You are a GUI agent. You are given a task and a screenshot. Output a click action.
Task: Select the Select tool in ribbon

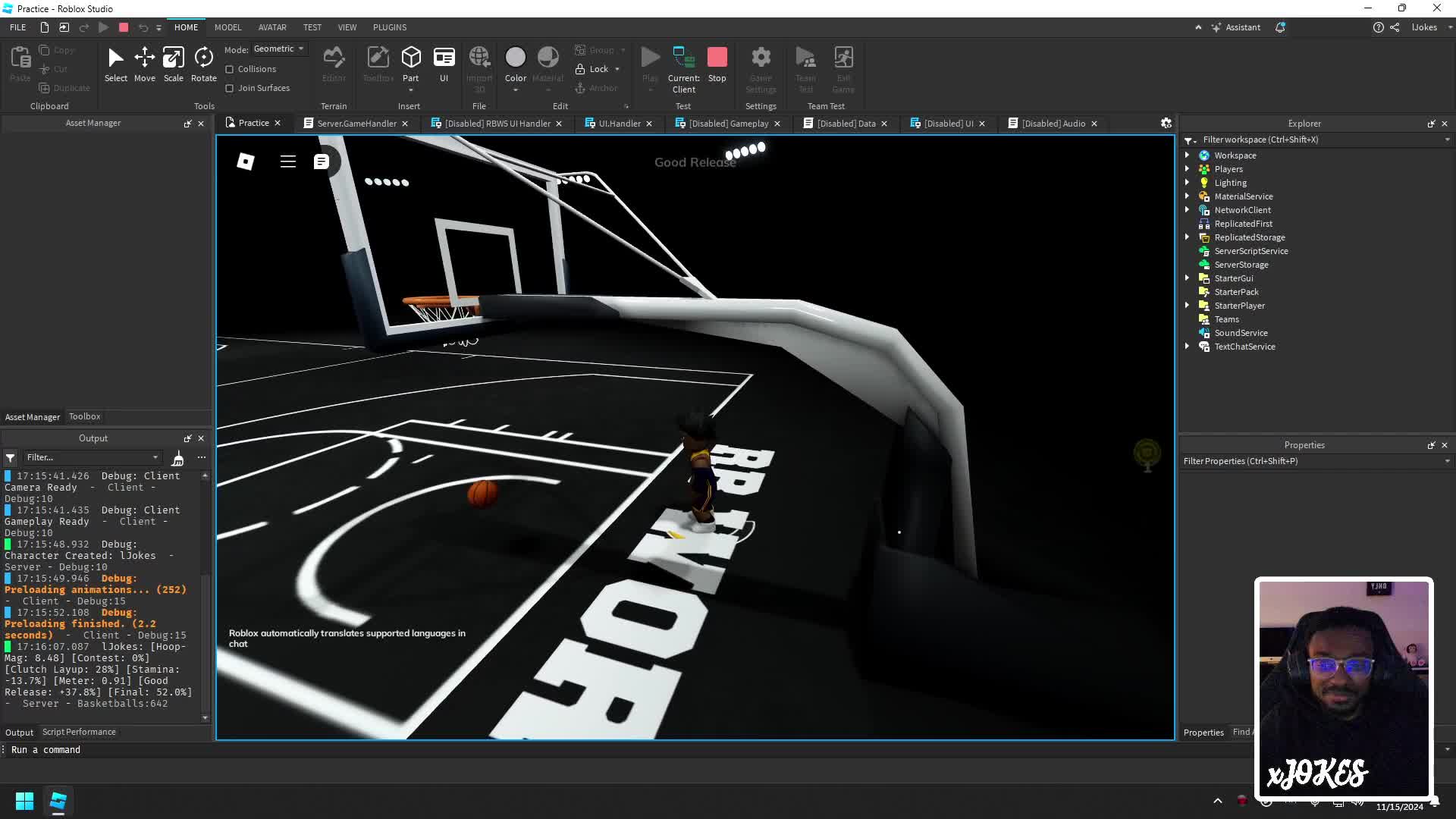tap(115, 64)
